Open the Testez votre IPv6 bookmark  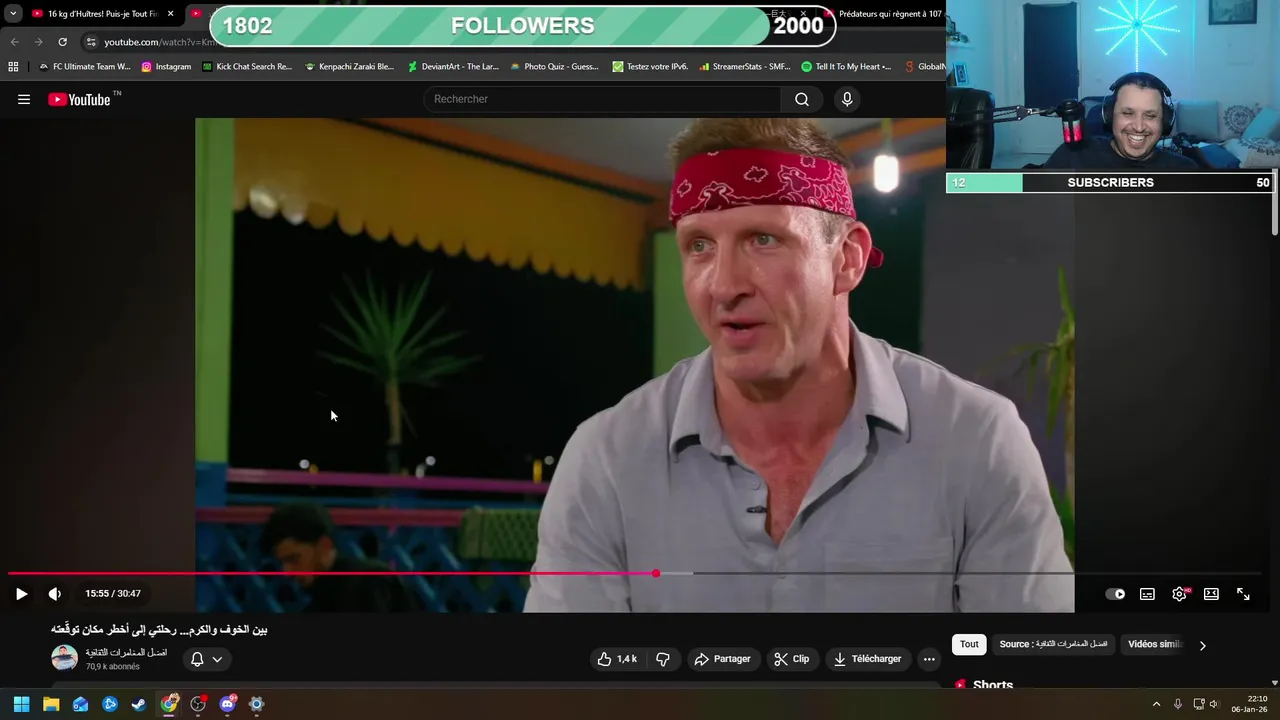[x=650, y=67]
